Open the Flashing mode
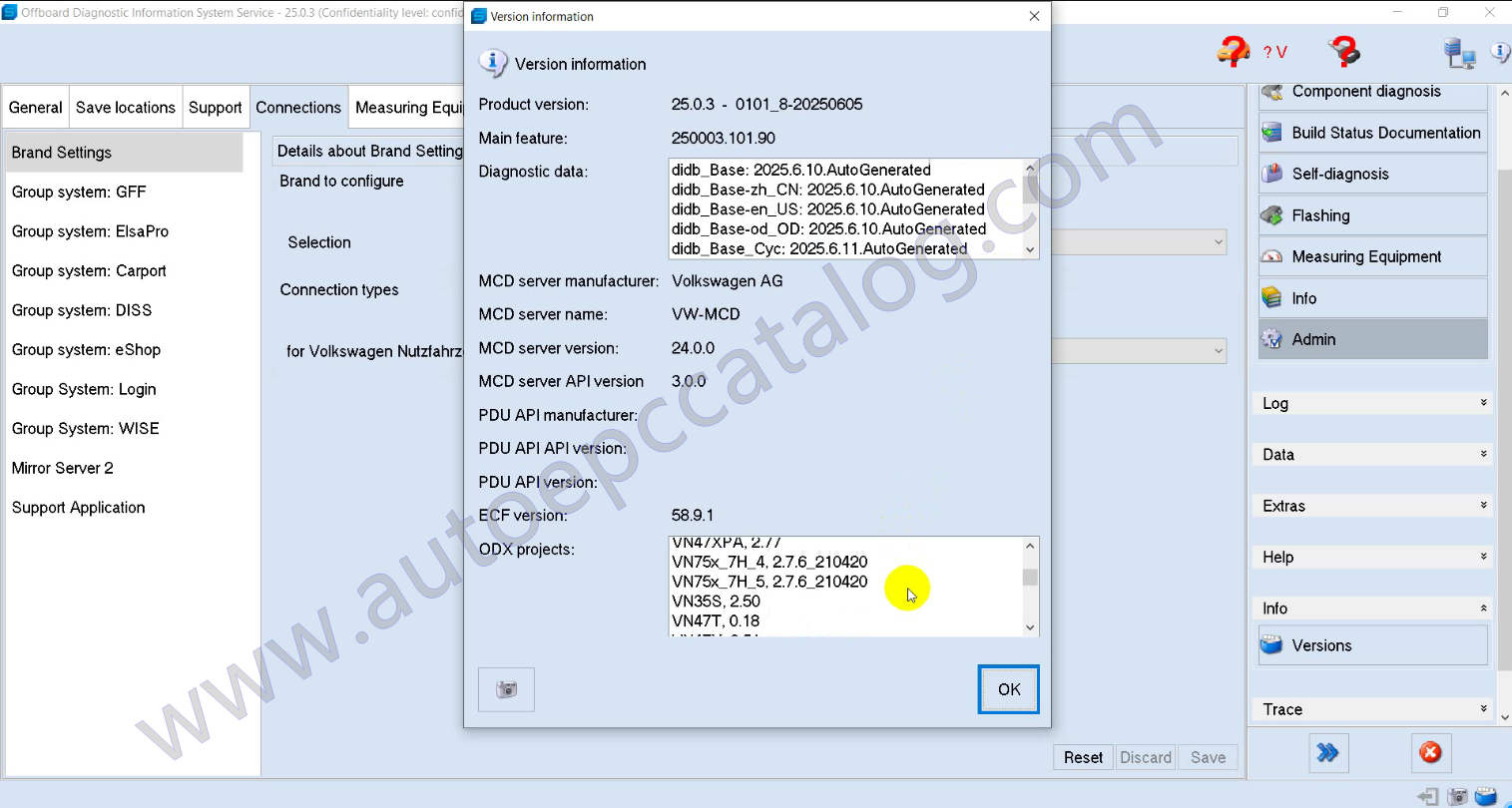Image resolution: width=1512 pixels, height=808 pixels. point(1372,215)
